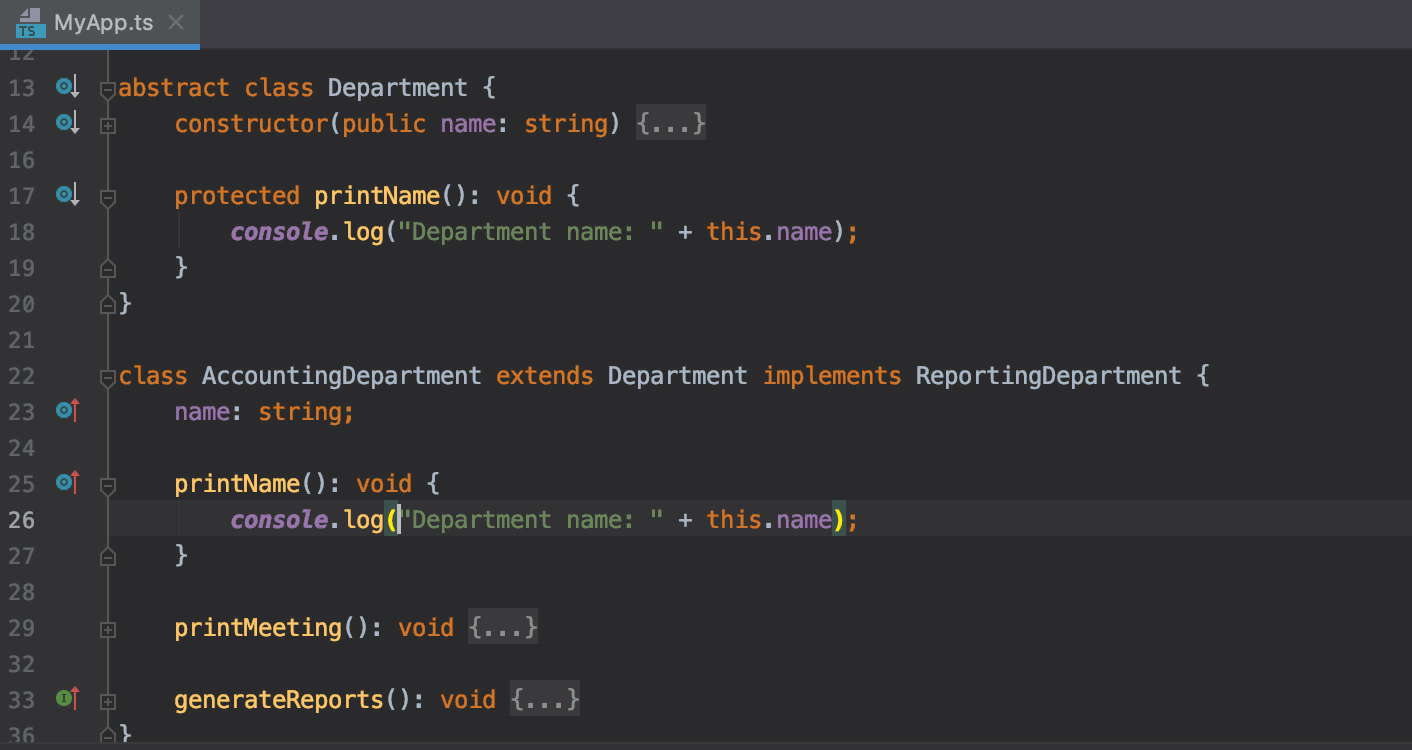Expand the folded constructor body using the plus box
This screenshot has width=1412, height=750.
click(107, 124)
